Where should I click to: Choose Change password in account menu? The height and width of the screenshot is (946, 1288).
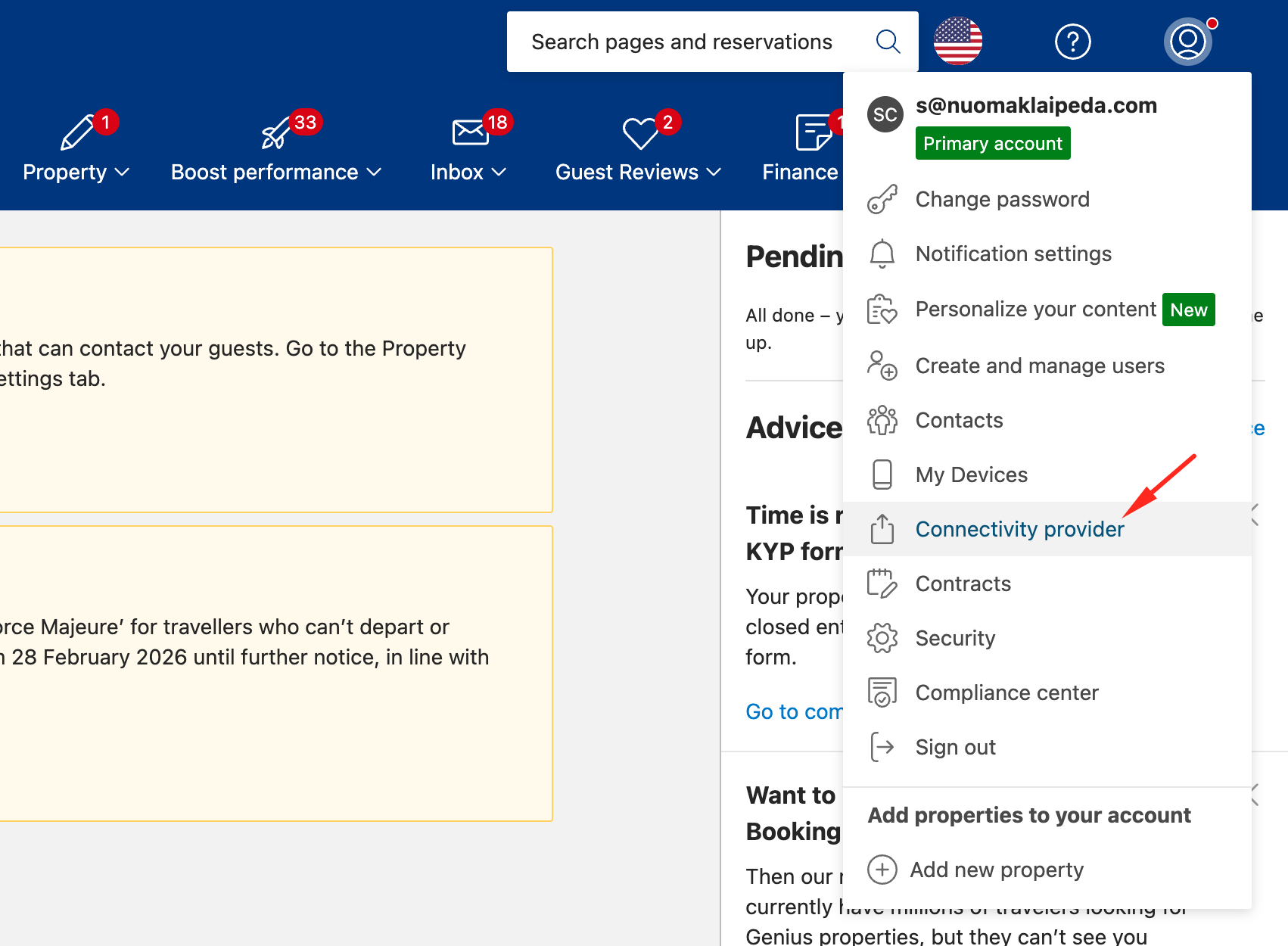tap(1002, 199)
